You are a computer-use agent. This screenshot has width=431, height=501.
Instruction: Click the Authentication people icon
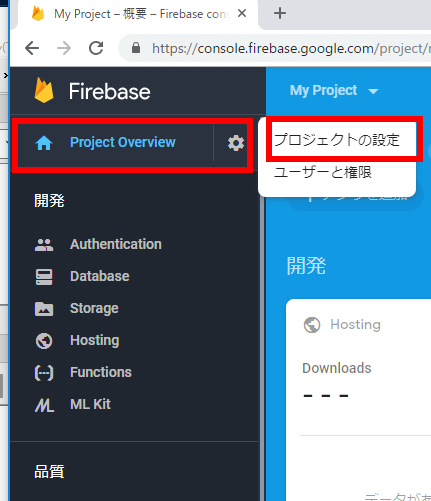44,245
